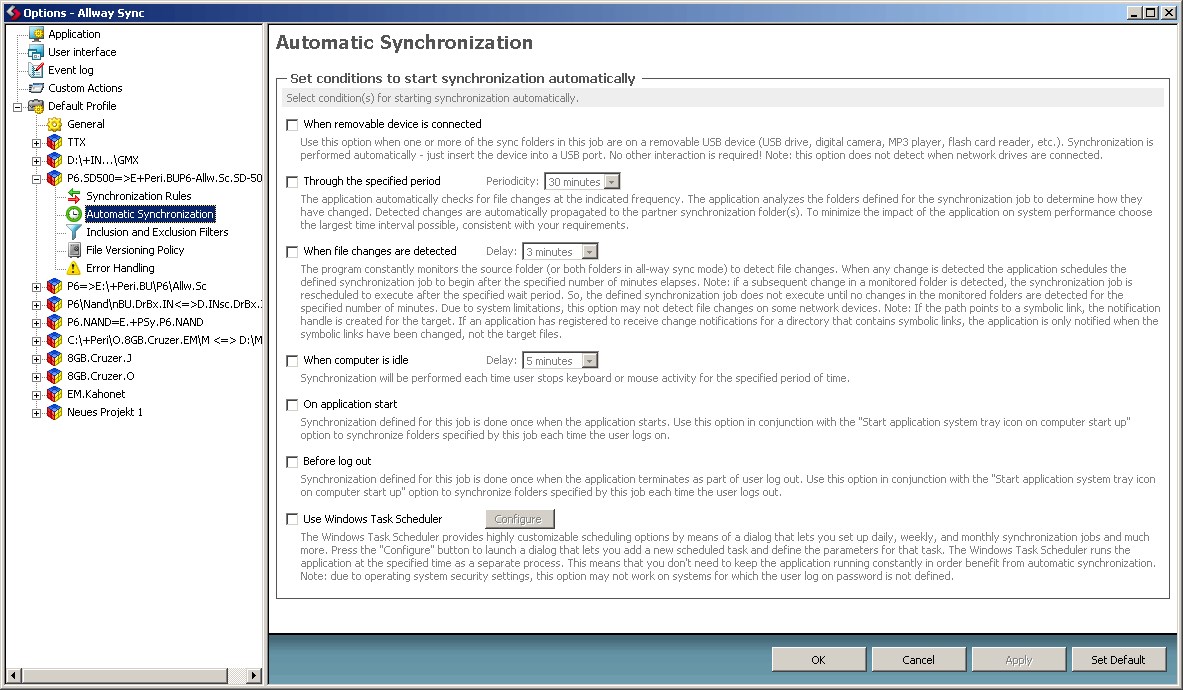1183x690 pixels.
Task: Select the General item under Default Profile
Action: click(x=86, y=124)
